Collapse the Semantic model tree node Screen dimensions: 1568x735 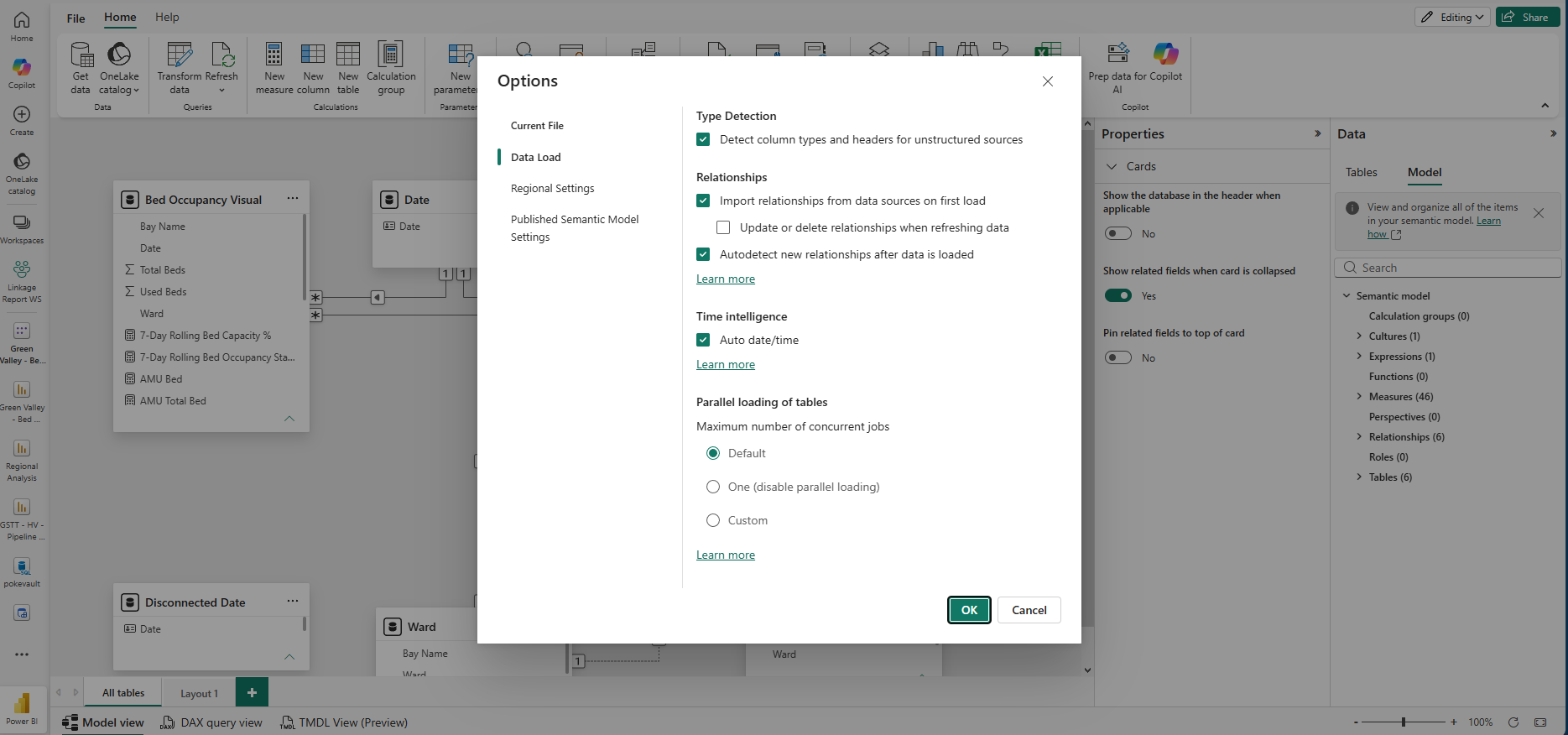(x=1347, y=295)
